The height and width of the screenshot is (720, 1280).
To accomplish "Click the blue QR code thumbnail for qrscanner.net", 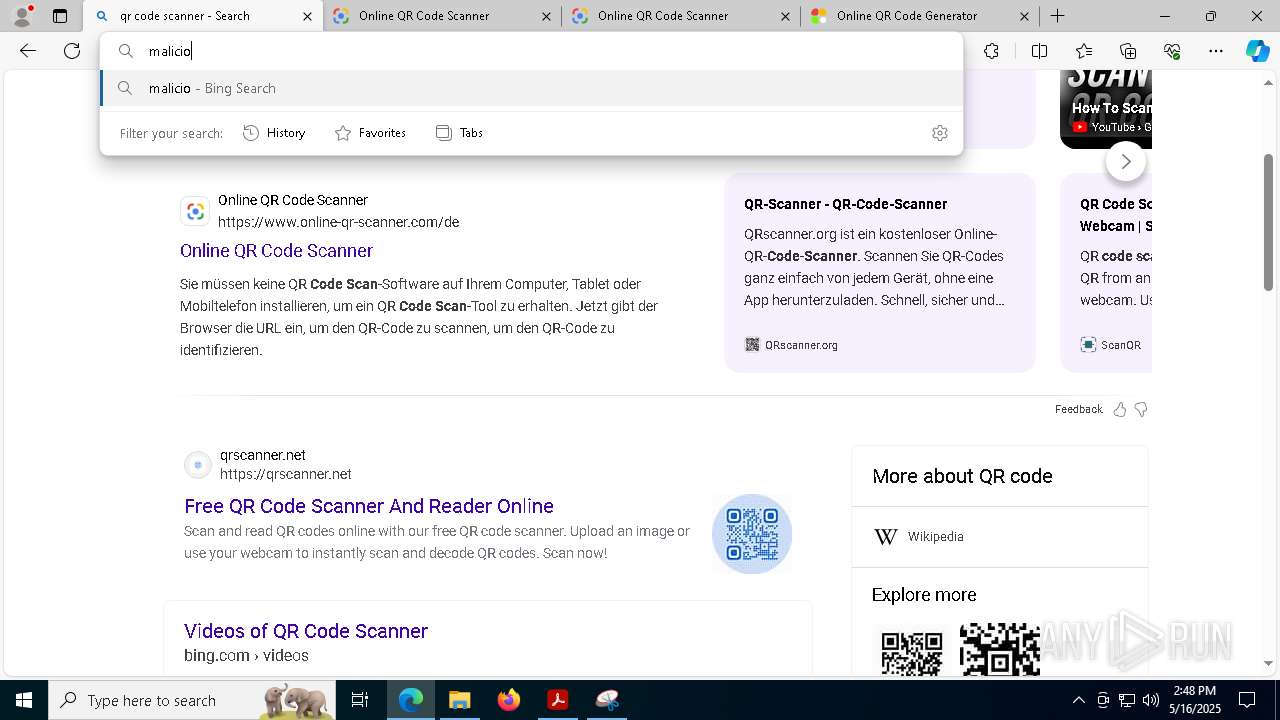I will coord(752,534).
